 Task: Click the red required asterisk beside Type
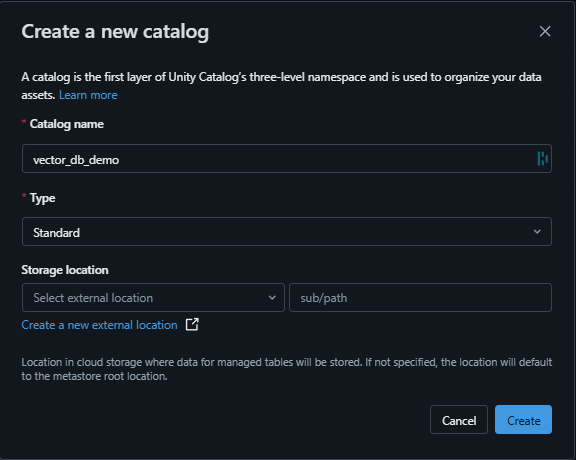coord(24,195)
